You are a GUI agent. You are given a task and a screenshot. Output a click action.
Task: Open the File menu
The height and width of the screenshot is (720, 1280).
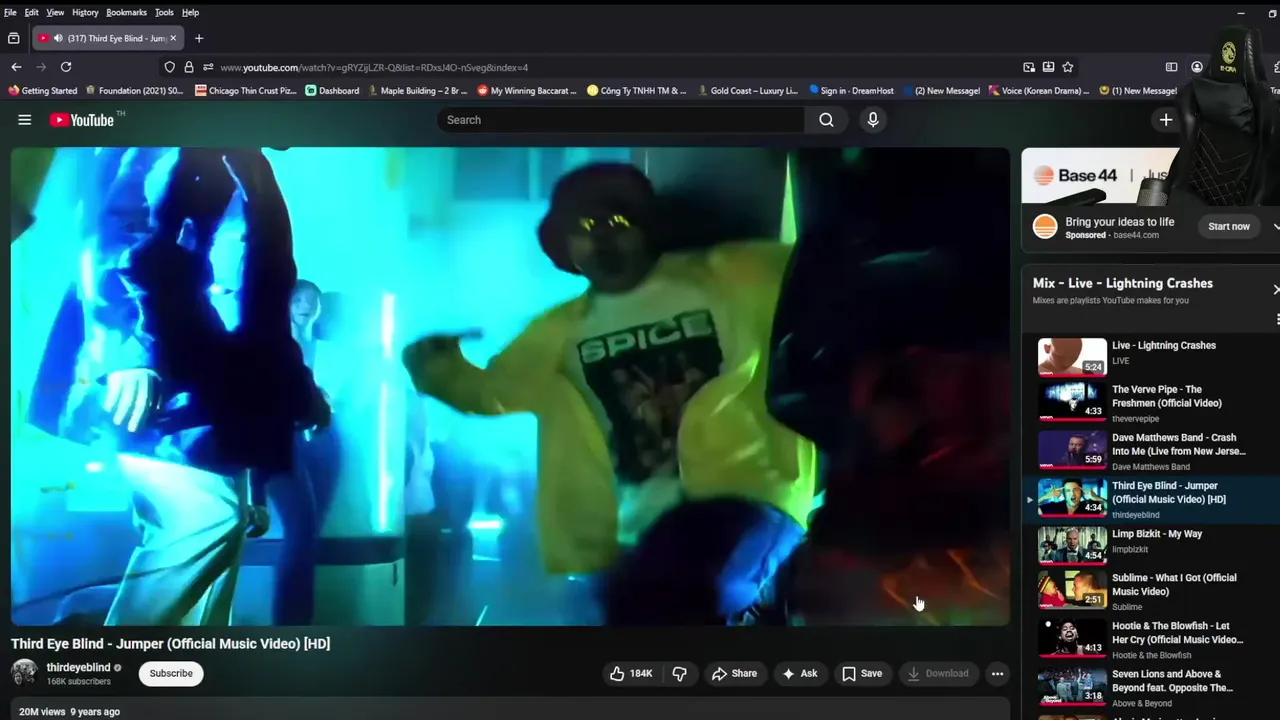pyautogui.click(x=10, y=12)
